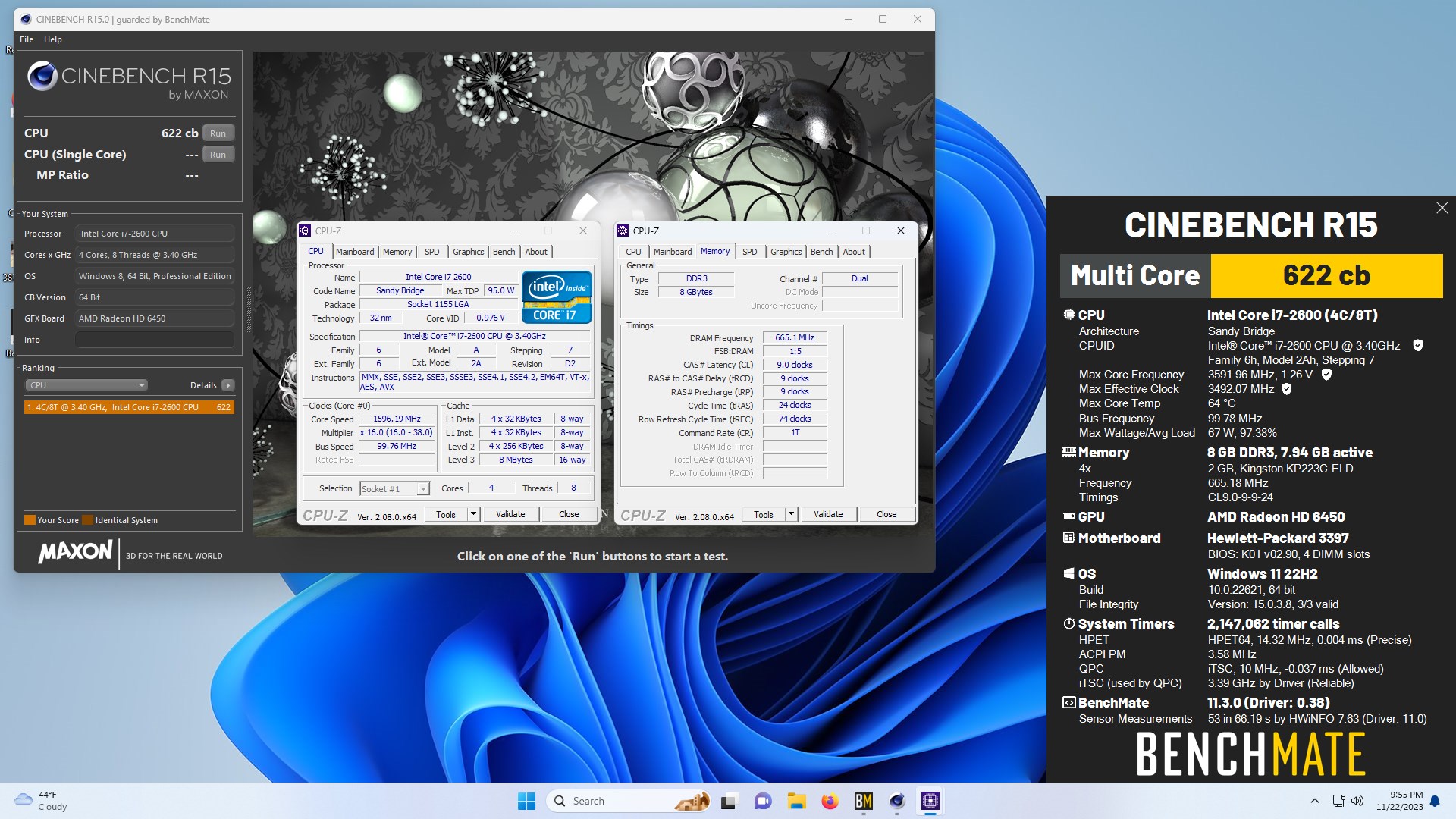Open the Chat app in taskbar
The width and height of the screenshot is (1456, 819).
[x=762, y=801]
